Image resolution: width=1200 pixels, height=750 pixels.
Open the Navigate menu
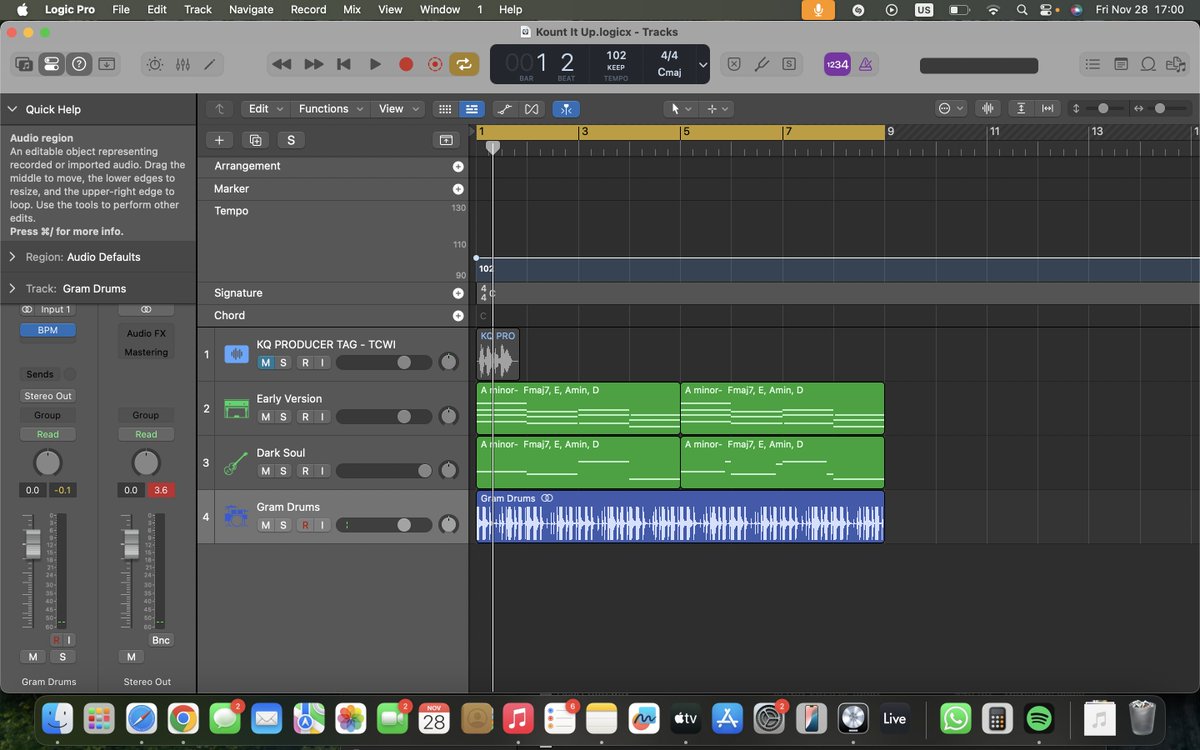[x=251, y=9]
